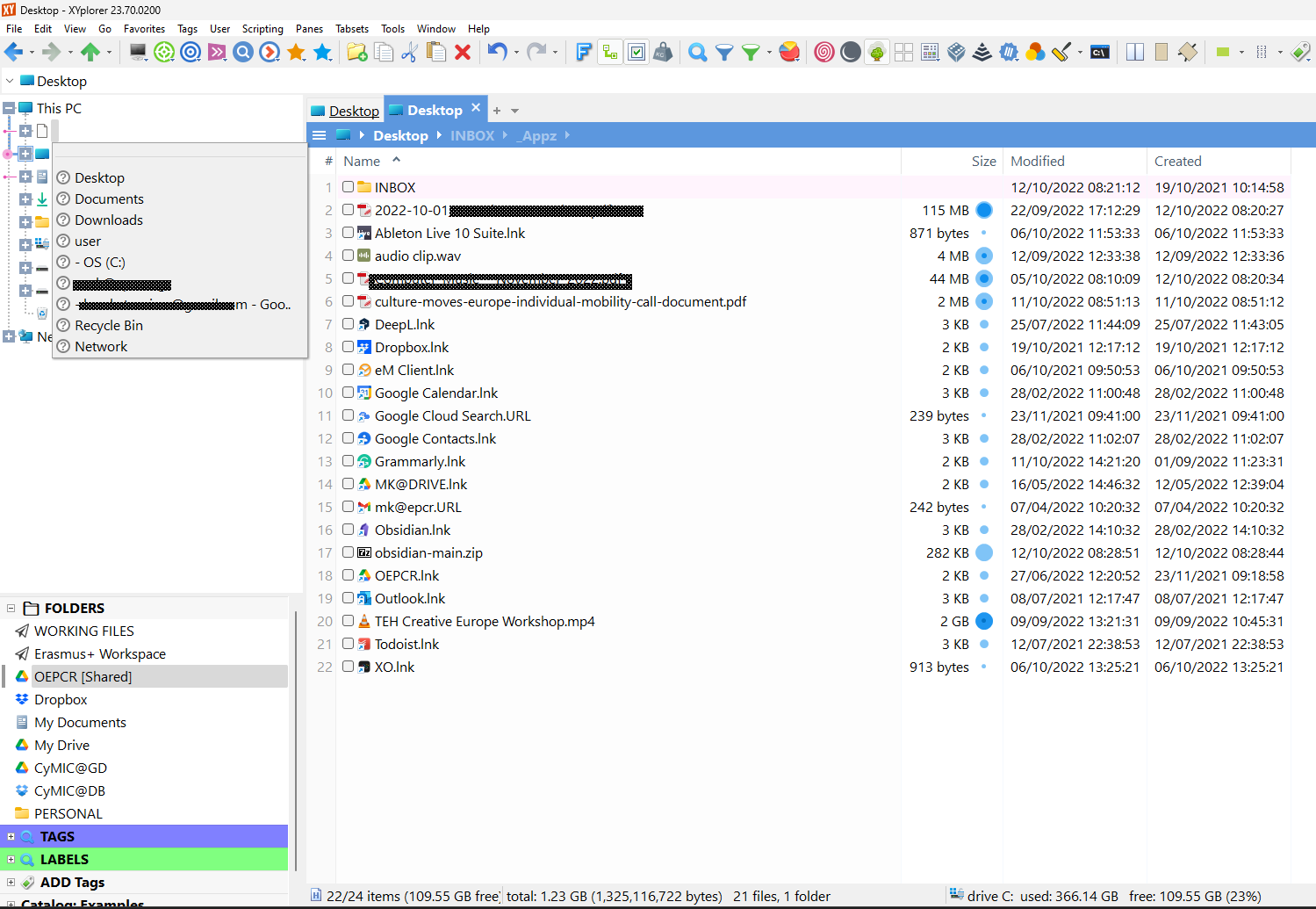Image resolution: width=1316 pixels, height=909 pixels.
Task: Click the Undo toolbar icon
Action: pyautogui.click(x=497, y=53)
